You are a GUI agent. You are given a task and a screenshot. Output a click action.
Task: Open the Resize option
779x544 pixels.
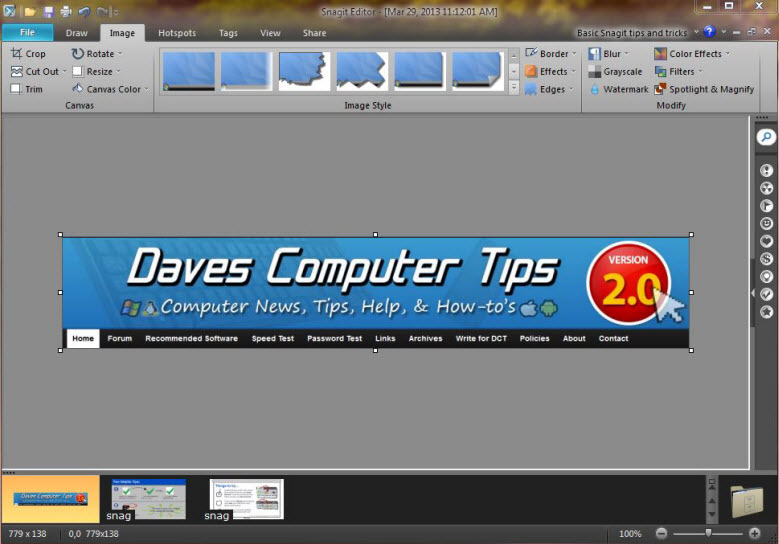coord(92,72)
